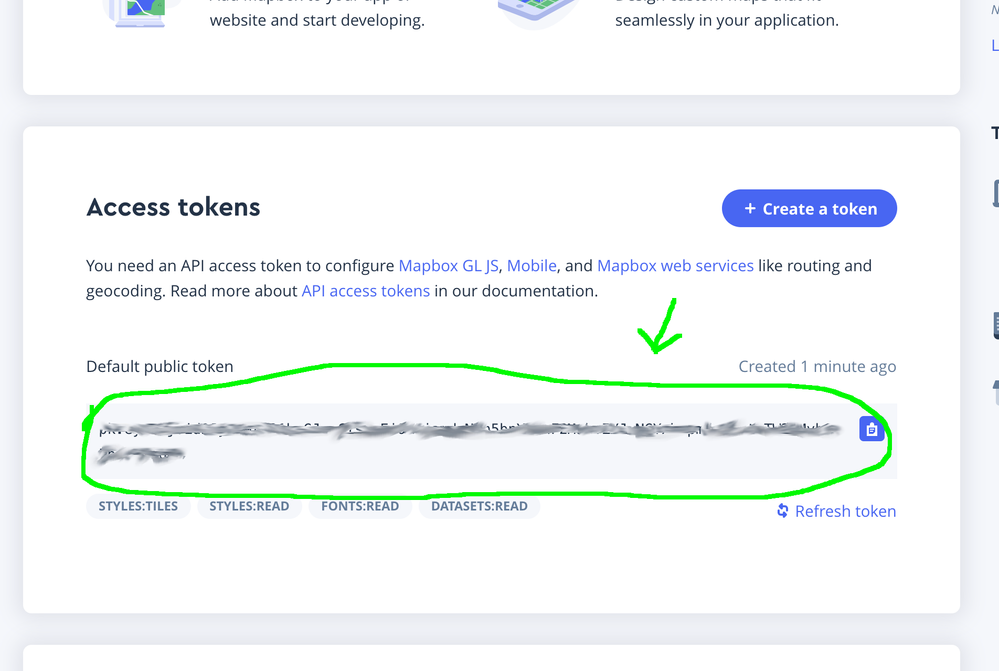999x671 pixels.
Task: Click the plus icon in Create a token
Action: pos(750,209)
